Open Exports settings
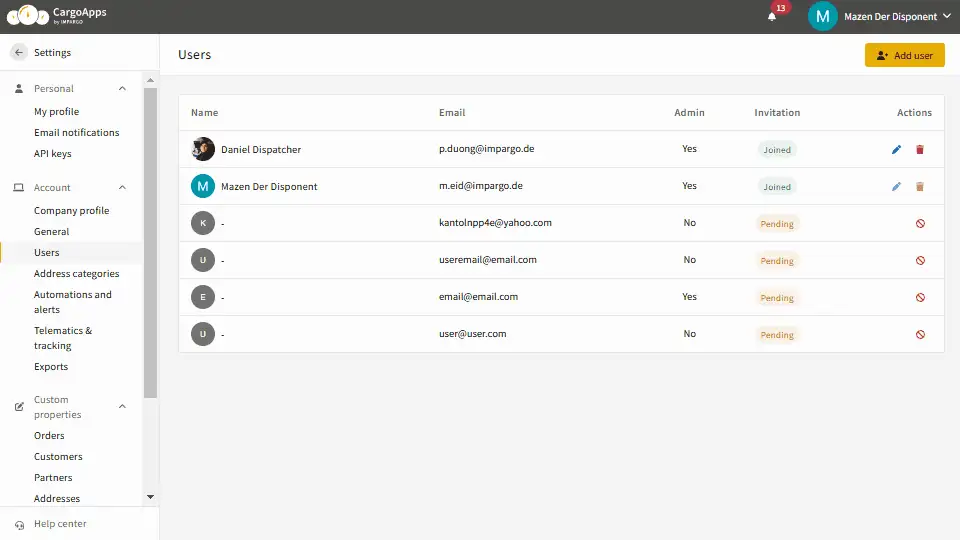Viewport: 960px width, 540px height. (x=51, y=367)
